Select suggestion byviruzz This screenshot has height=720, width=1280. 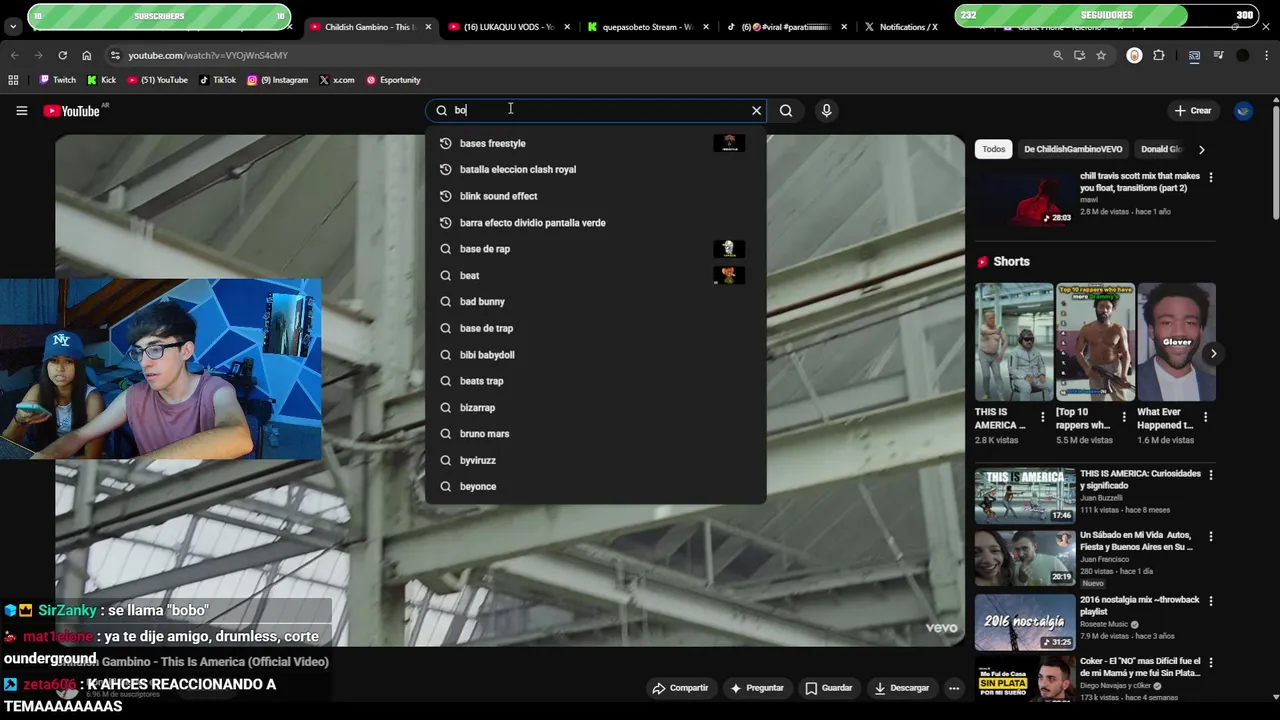(x=595, y=460)
